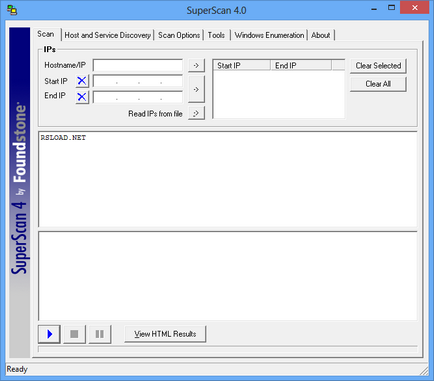434x381 pixels.
Task: Click the RSLOAD.NET text in the results pane
Action: (x=63, y=138)
